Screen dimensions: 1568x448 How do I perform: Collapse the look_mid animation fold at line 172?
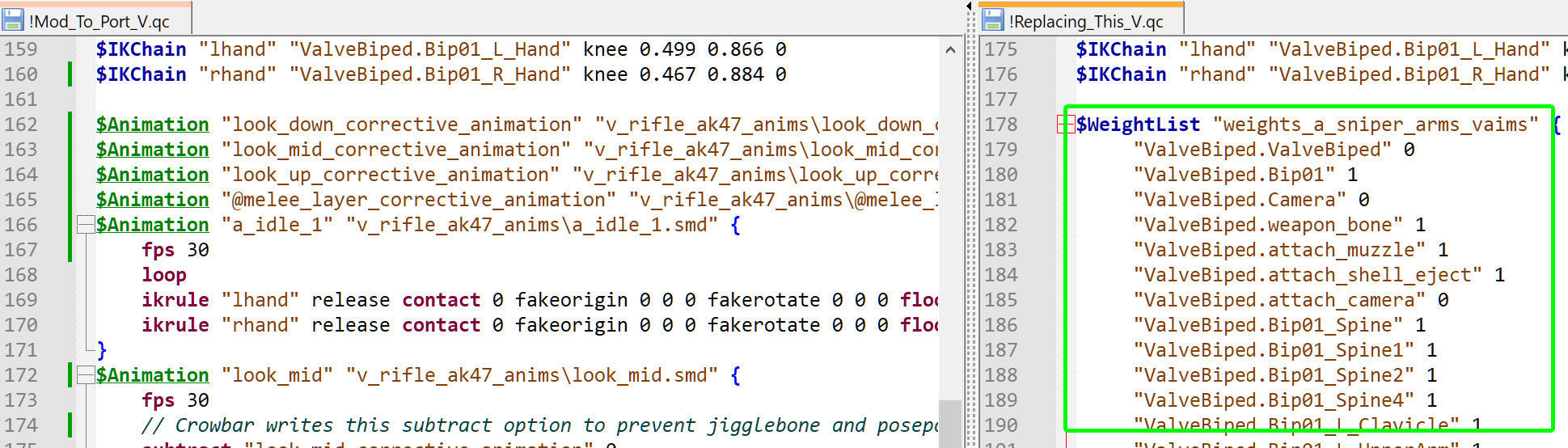click(x=85, y=375)
